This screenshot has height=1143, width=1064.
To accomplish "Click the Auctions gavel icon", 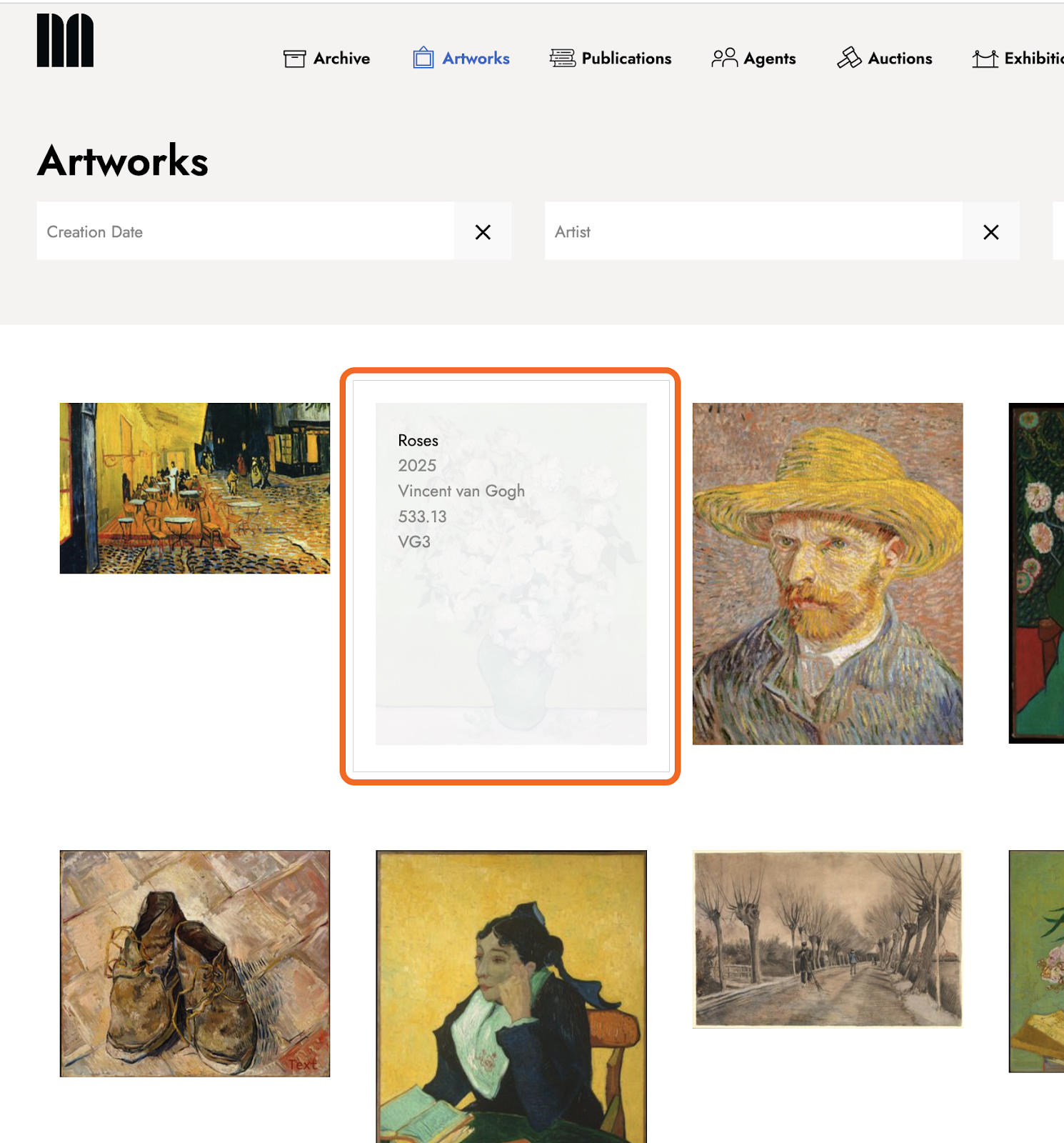I will 849,58.
